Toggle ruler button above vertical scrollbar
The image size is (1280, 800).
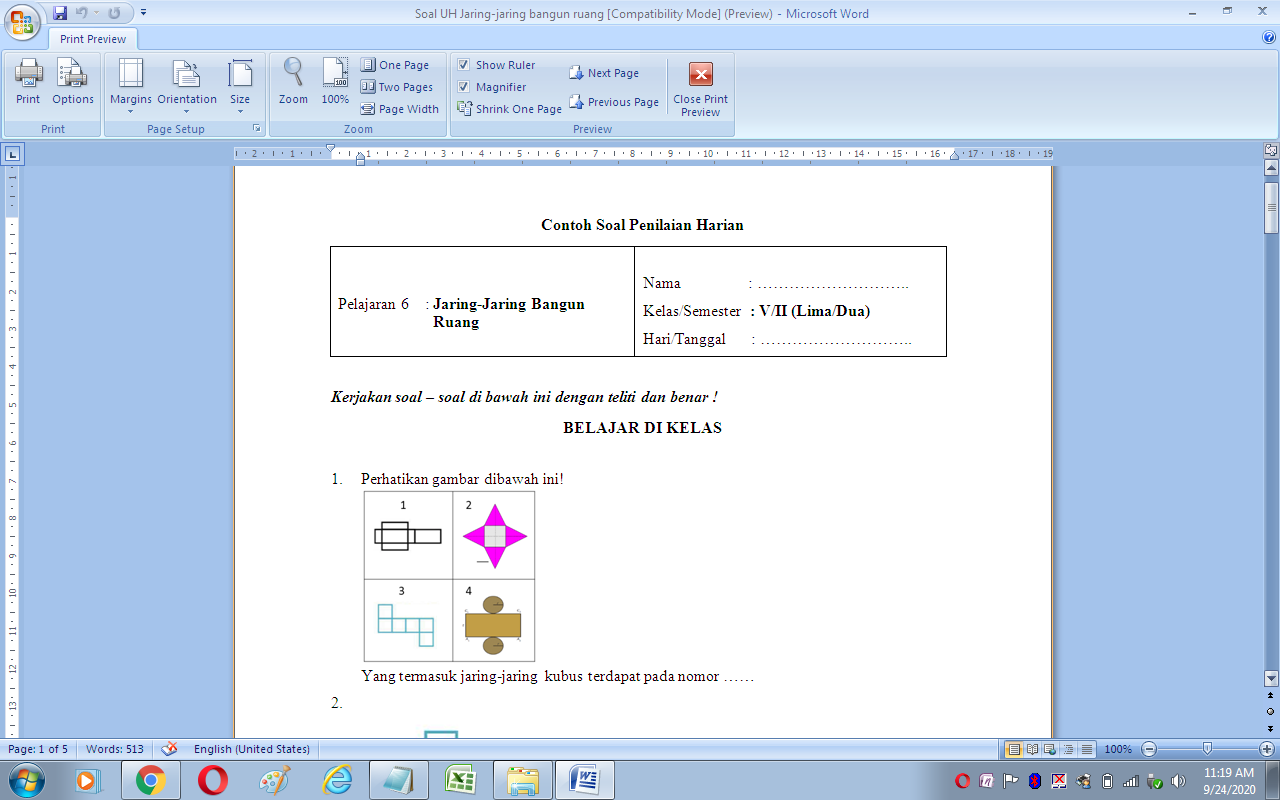1271,150
